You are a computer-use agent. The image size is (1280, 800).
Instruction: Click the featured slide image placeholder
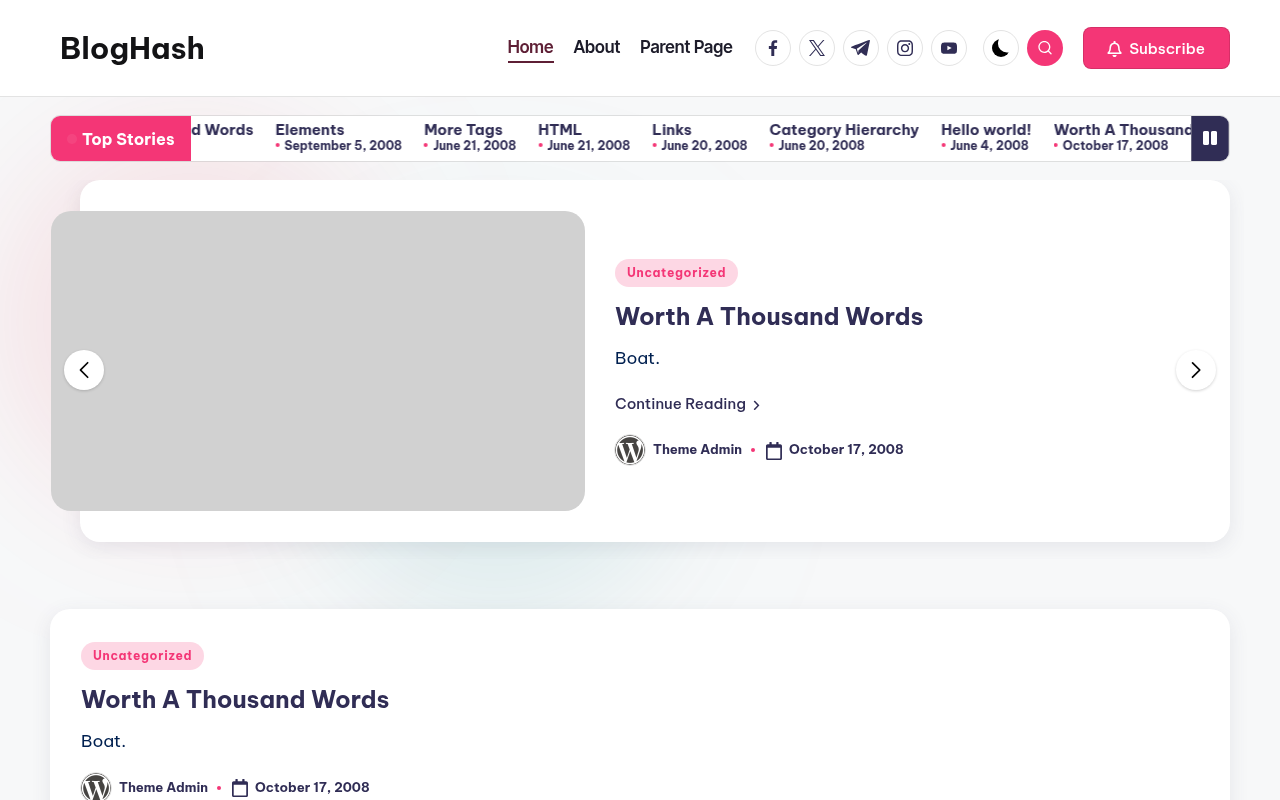point(318,361)
